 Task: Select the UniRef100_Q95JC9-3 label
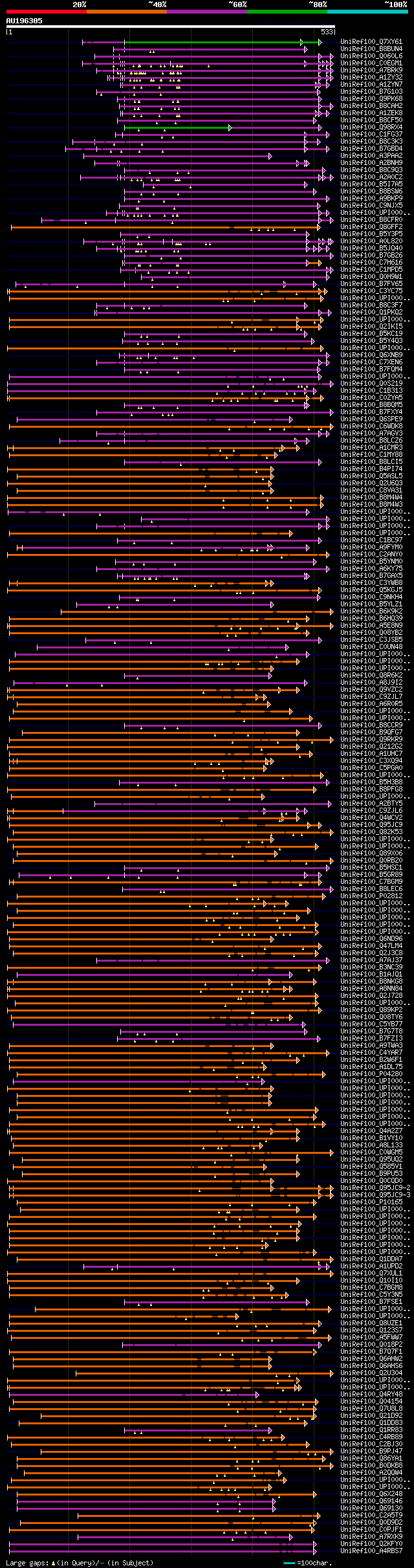tap(375, 1195)
